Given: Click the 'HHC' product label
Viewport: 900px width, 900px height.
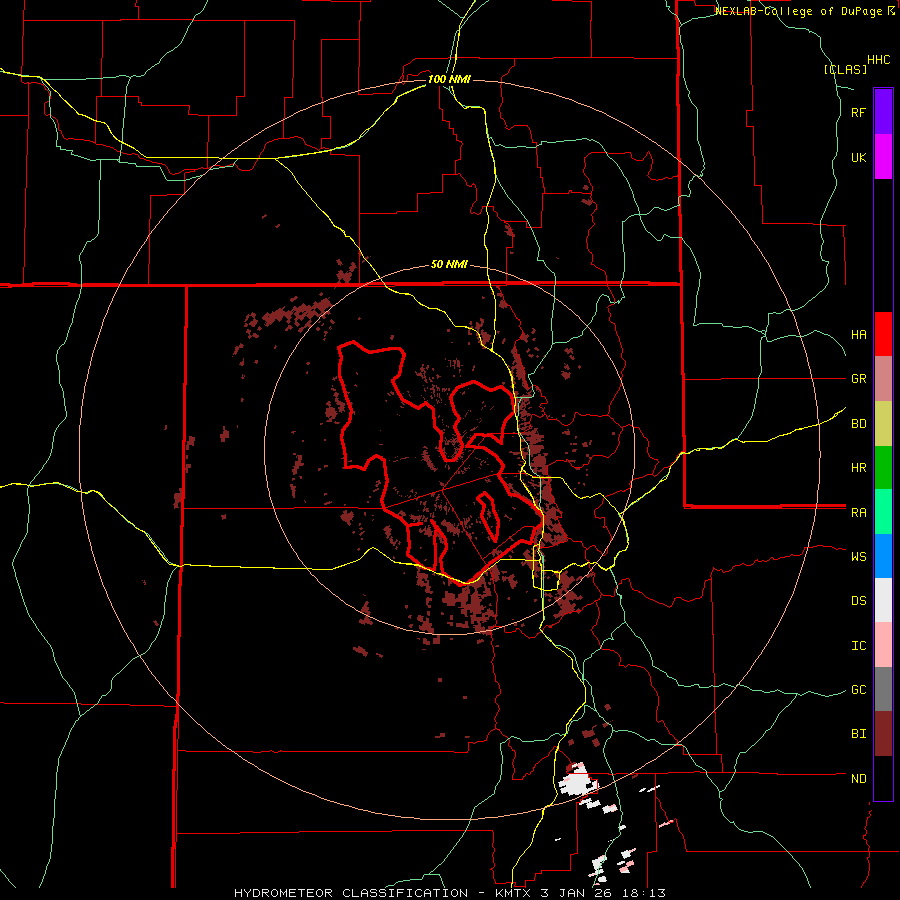Looking at the screenshot, I should 879,60.
